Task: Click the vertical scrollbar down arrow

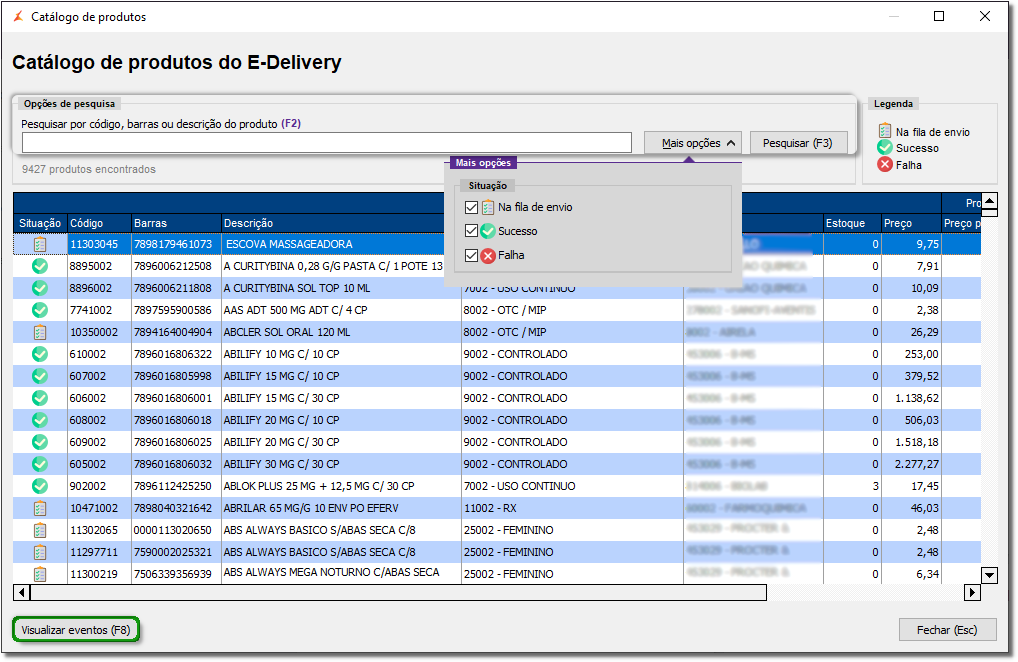Action: click(x=989, y=575)
